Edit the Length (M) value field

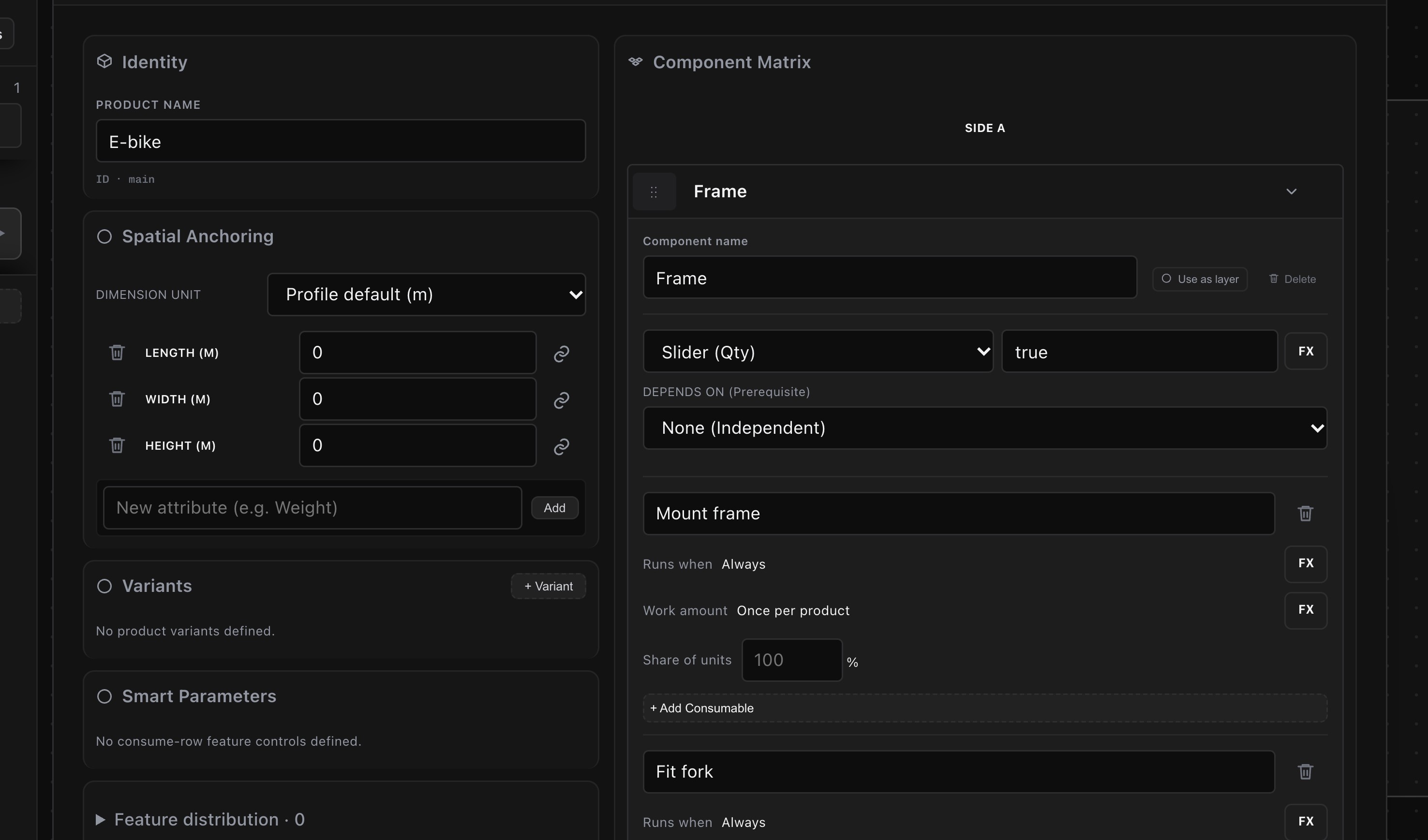click(417, 353)
